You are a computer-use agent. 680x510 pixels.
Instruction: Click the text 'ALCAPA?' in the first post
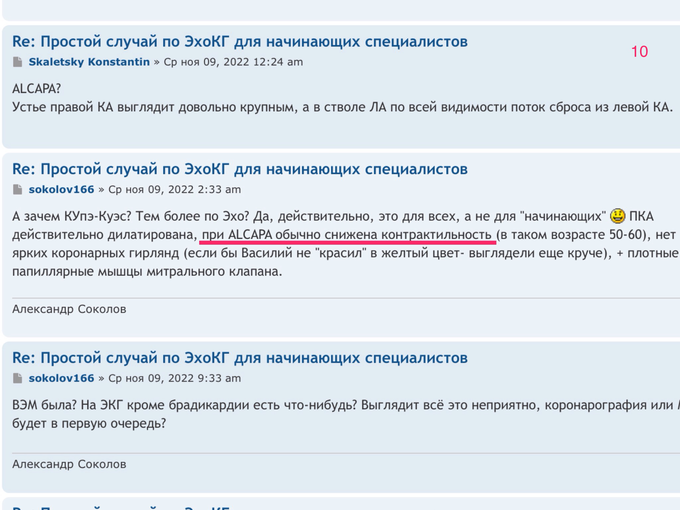click(37, 89)
